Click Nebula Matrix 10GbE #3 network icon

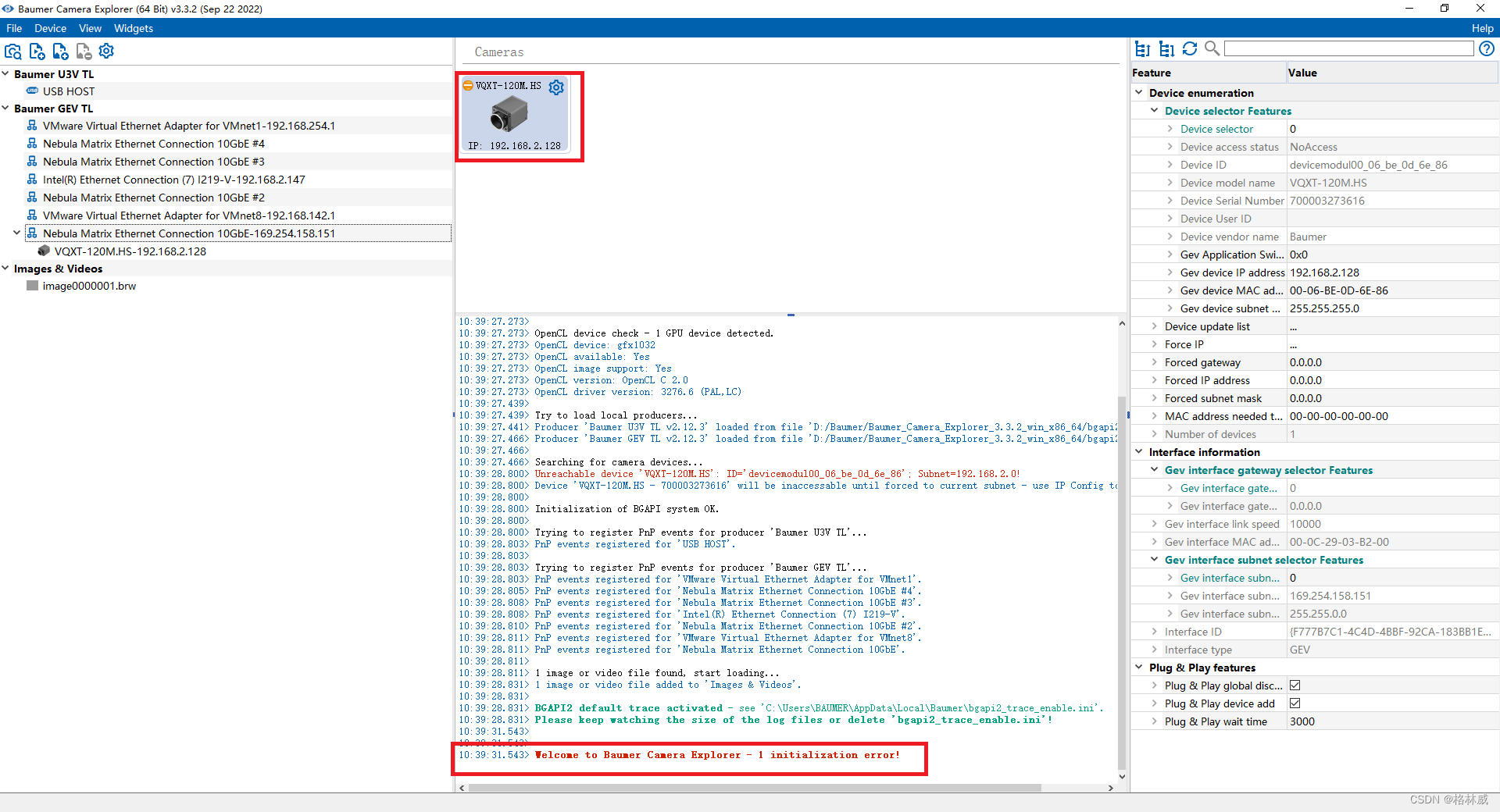[32, 162]
